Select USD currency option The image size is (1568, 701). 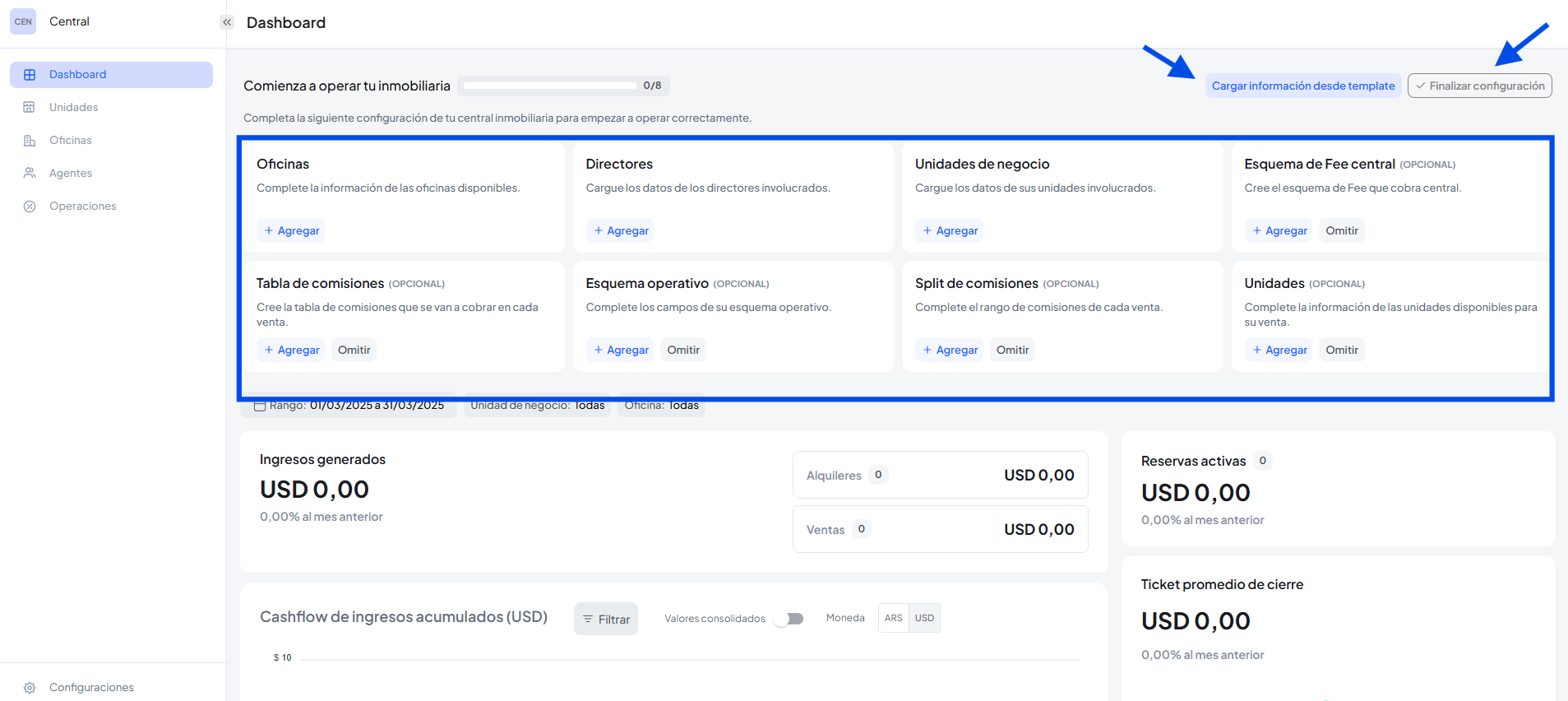924,618
